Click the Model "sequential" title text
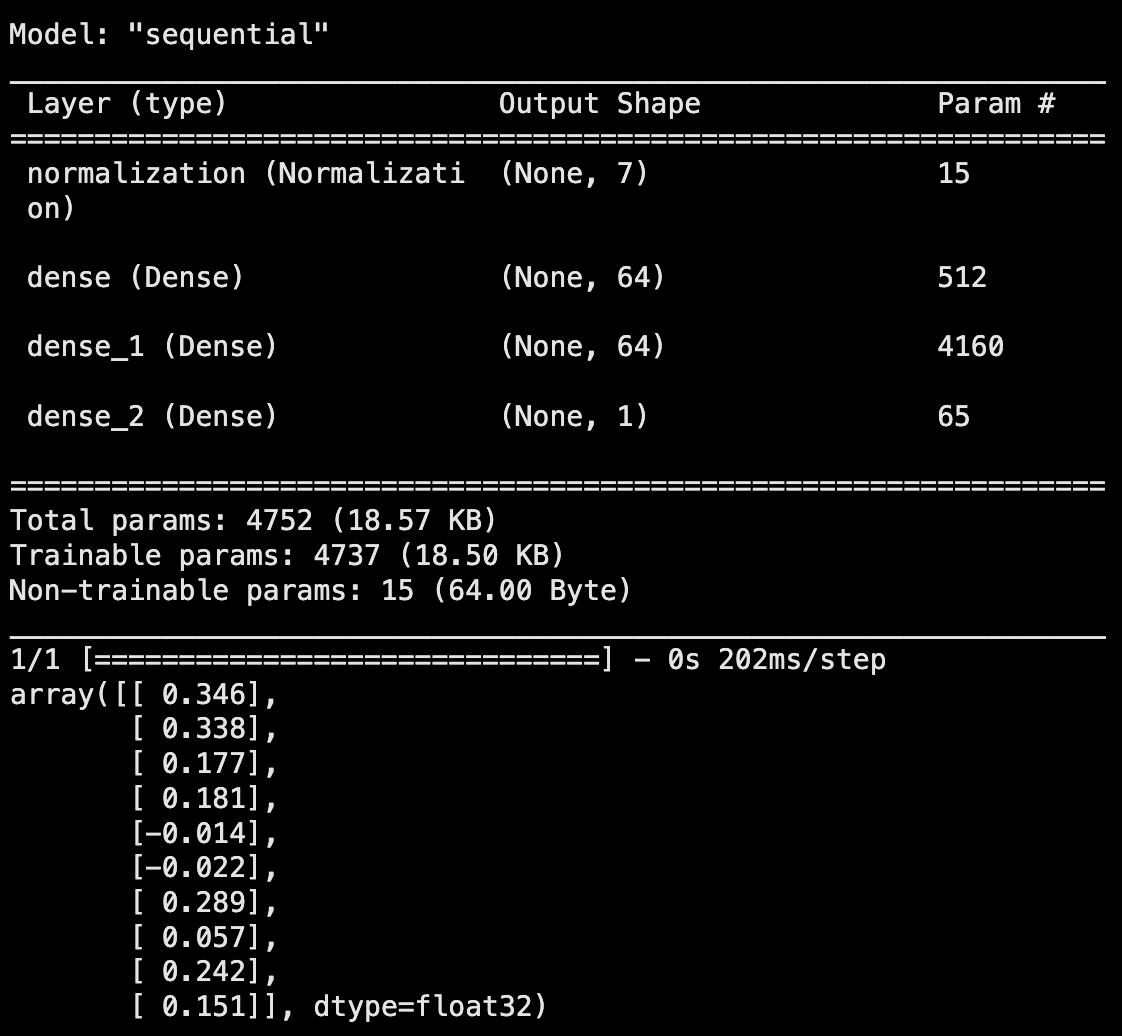Screen dimensions: 1122x1036 pos(168,35)
